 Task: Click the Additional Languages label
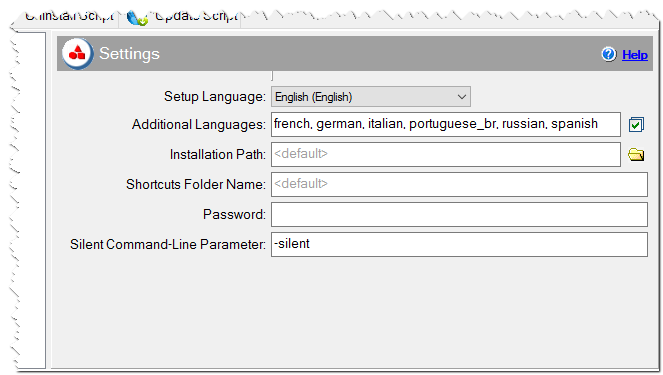pos(199,125)
